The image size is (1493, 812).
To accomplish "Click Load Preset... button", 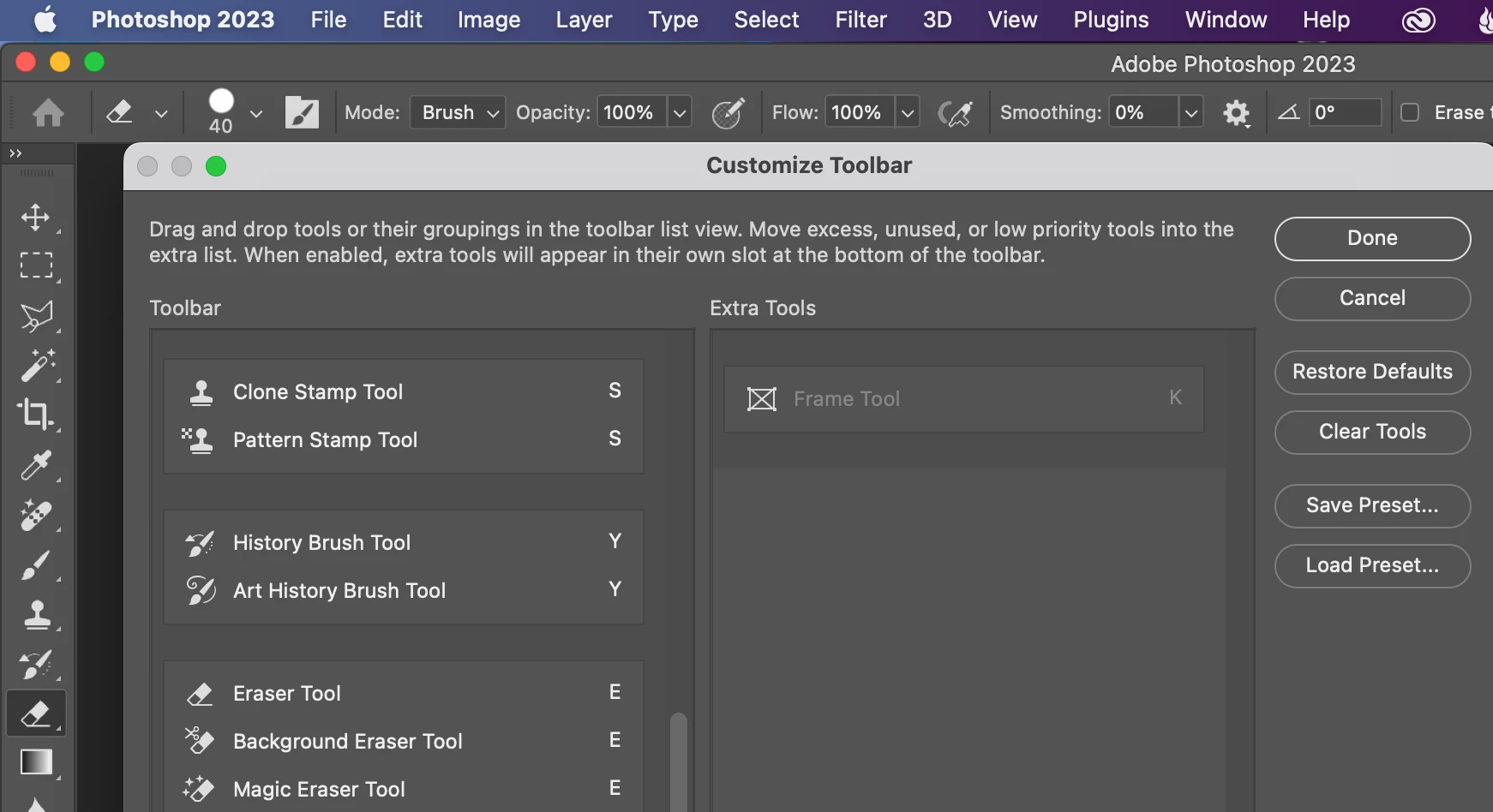I will pos(1372,565).
